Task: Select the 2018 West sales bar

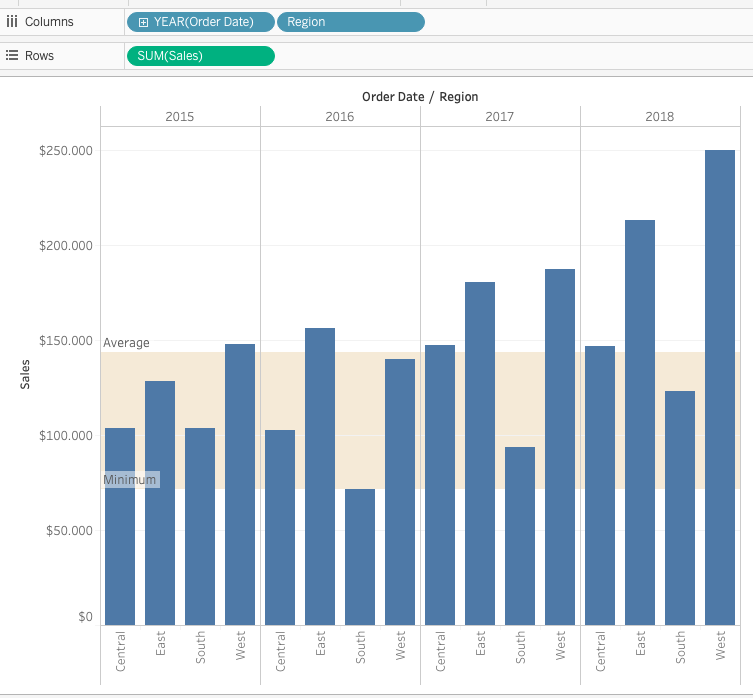Action: tap(719, 387)
